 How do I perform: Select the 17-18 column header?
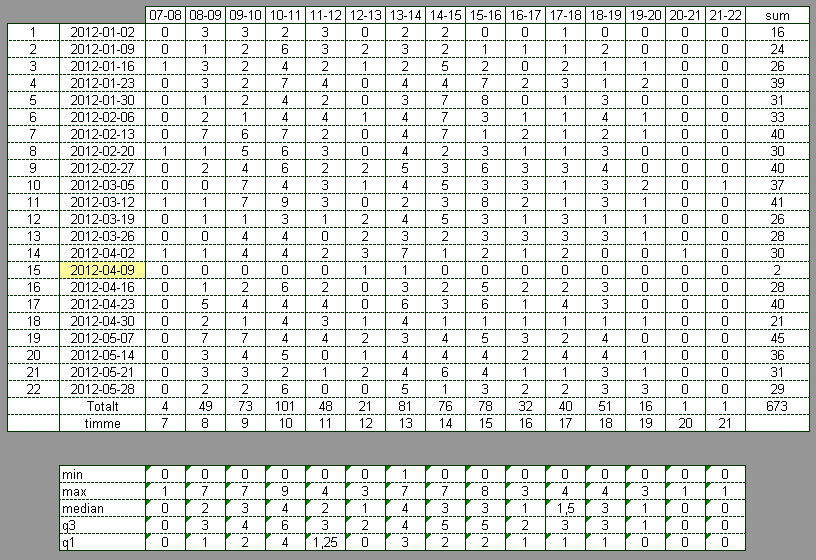(x=566, y=15)
